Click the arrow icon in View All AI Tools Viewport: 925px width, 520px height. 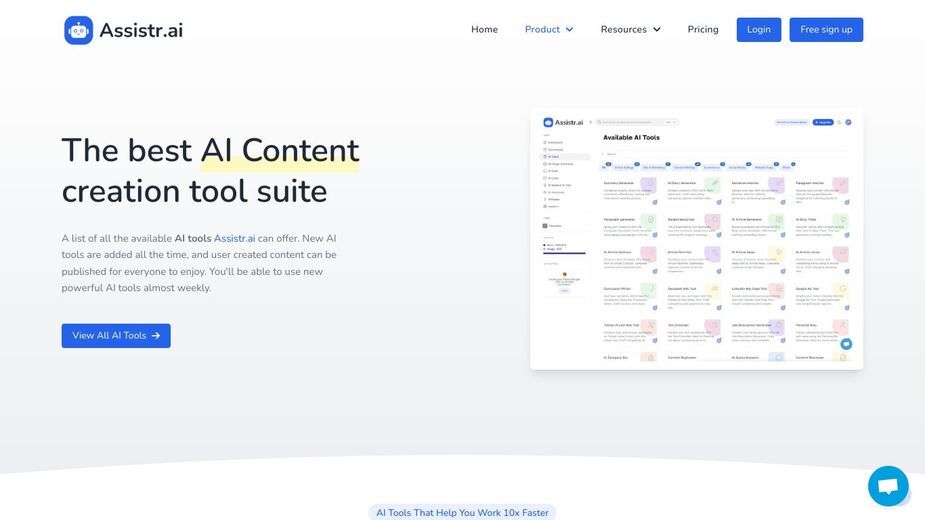pyautogui.click(x=156, y=335)
